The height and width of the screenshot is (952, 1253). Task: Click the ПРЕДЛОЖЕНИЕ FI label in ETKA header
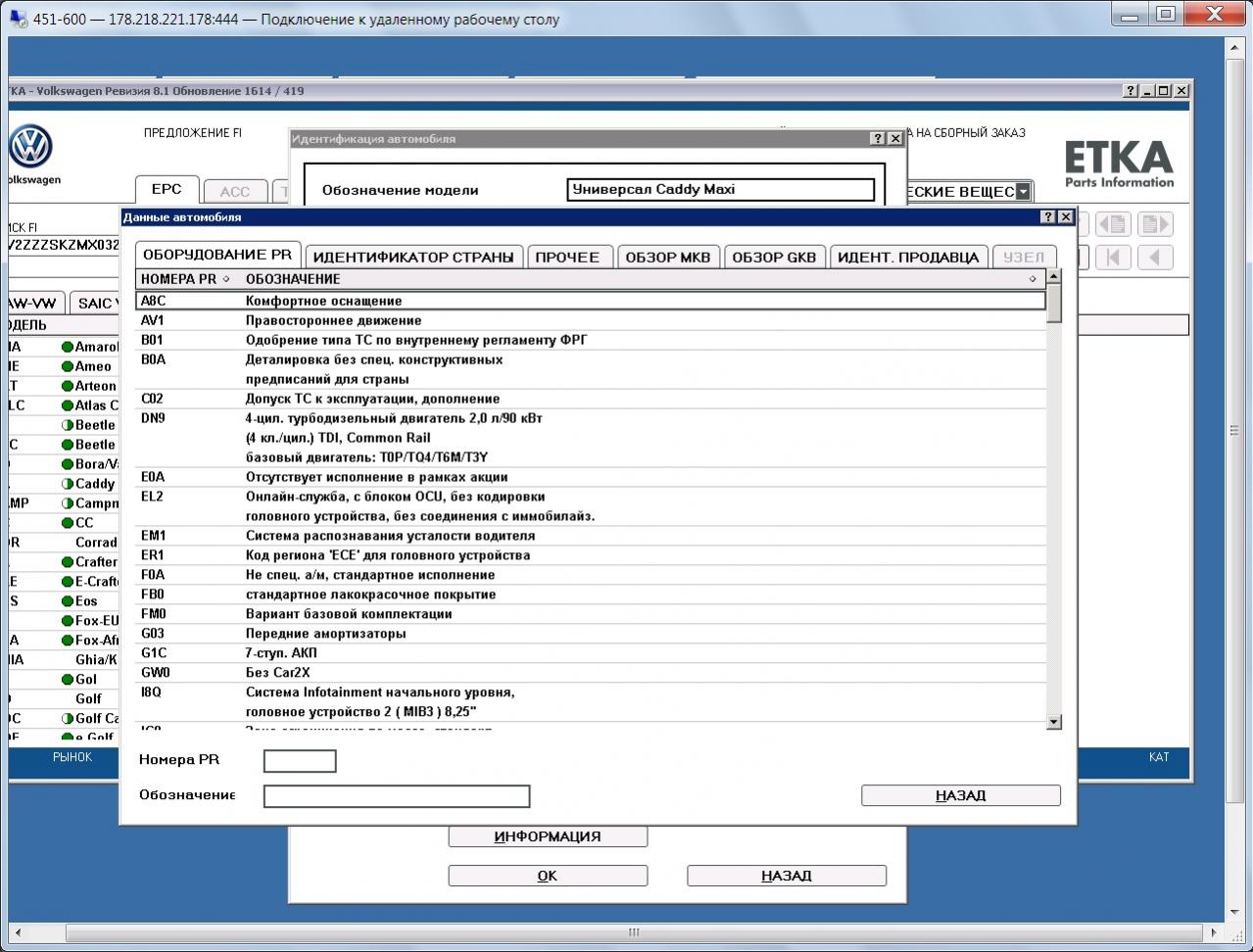tap(193, 133)
